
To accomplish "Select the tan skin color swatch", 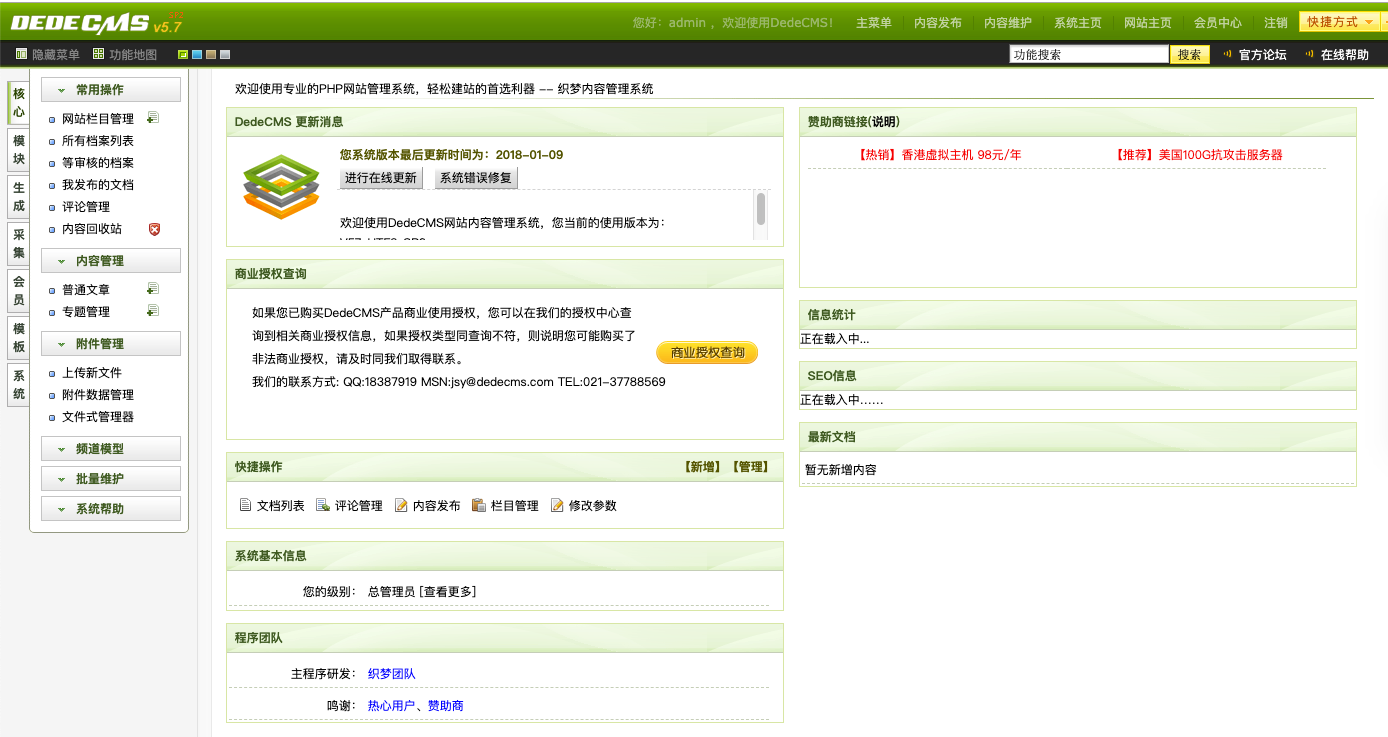I will click(211, 54).
